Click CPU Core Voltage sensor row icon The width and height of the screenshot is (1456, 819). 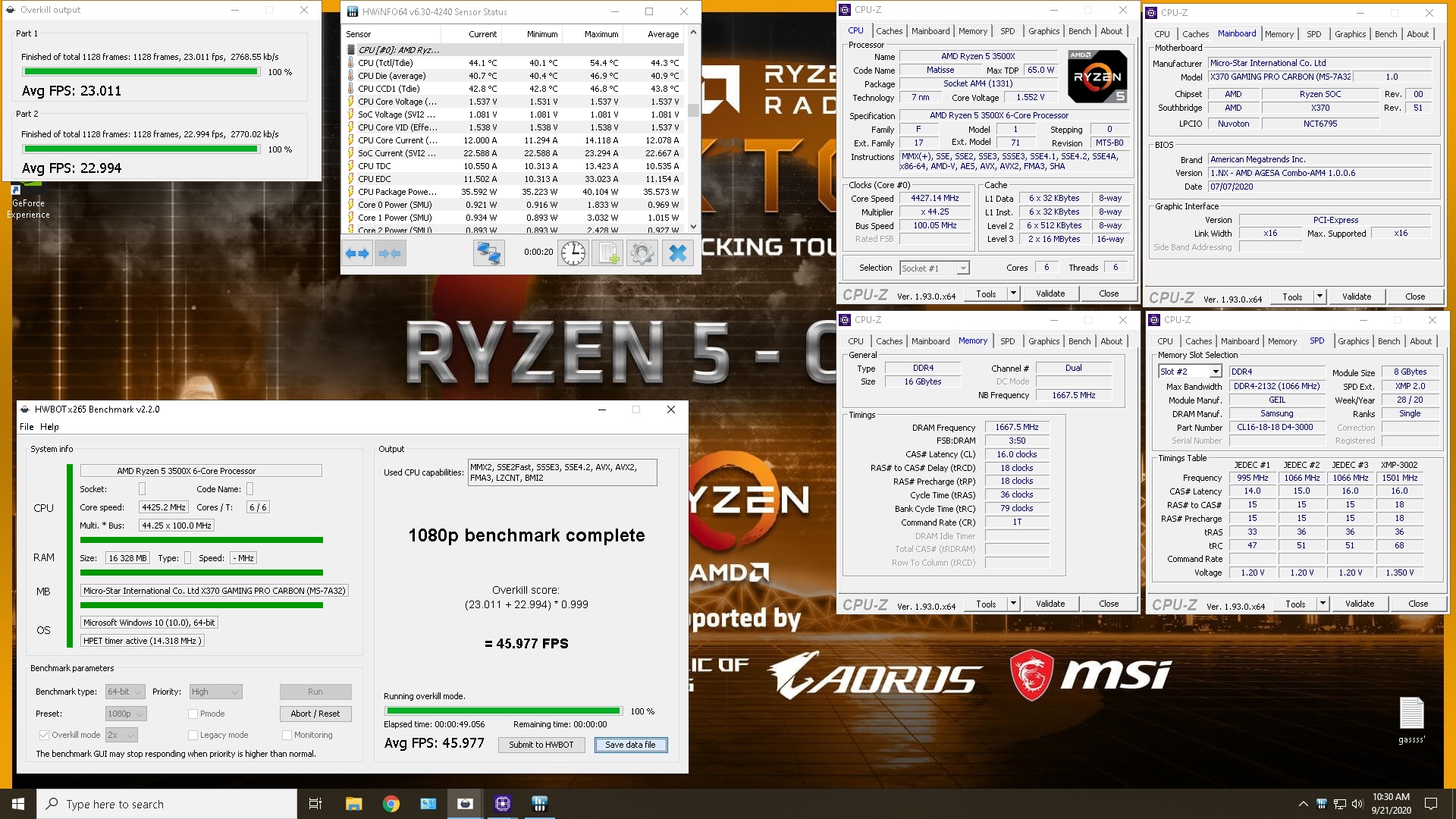tap(350, 102)
